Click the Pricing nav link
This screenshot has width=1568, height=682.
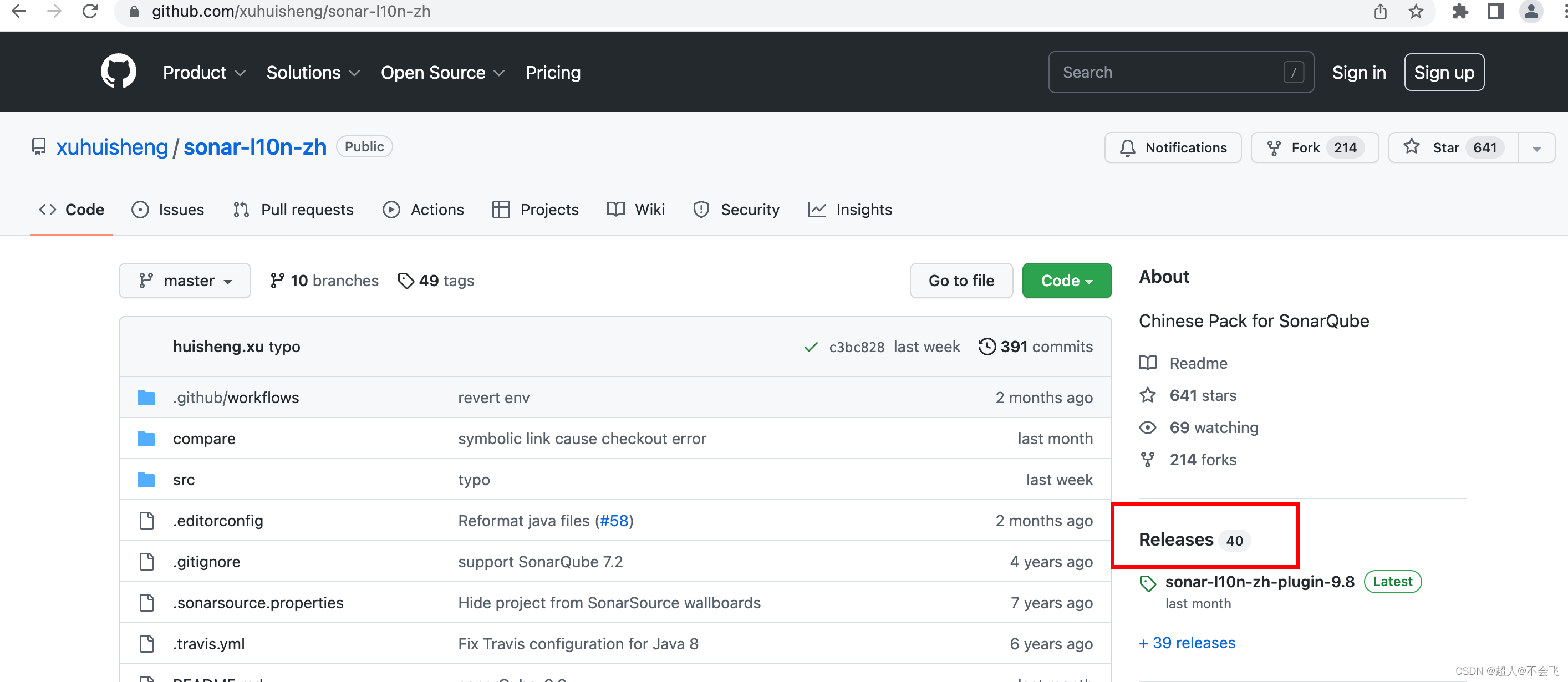553,73
